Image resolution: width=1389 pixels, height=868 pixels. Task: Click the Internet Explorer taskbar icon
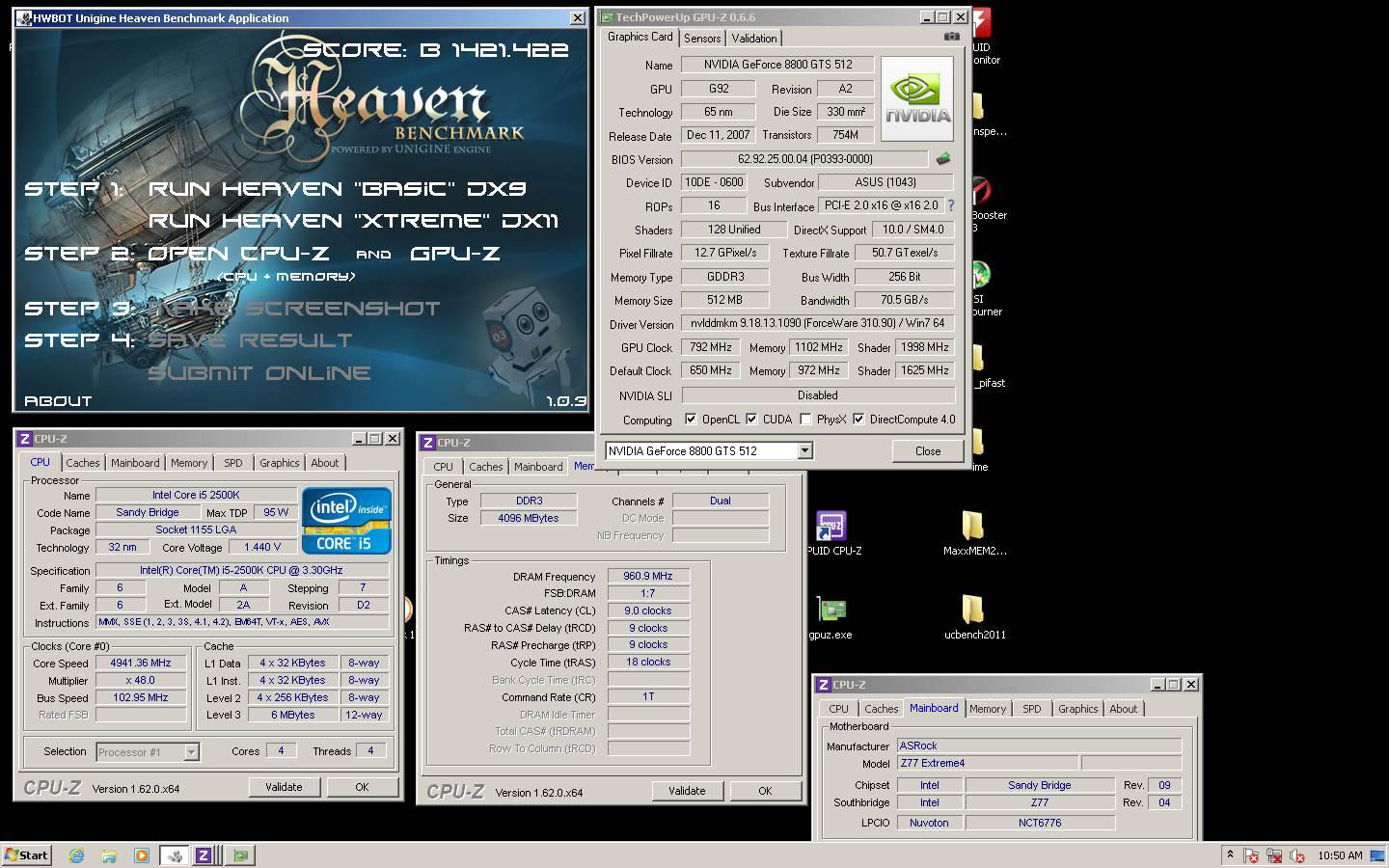(76, 854)
